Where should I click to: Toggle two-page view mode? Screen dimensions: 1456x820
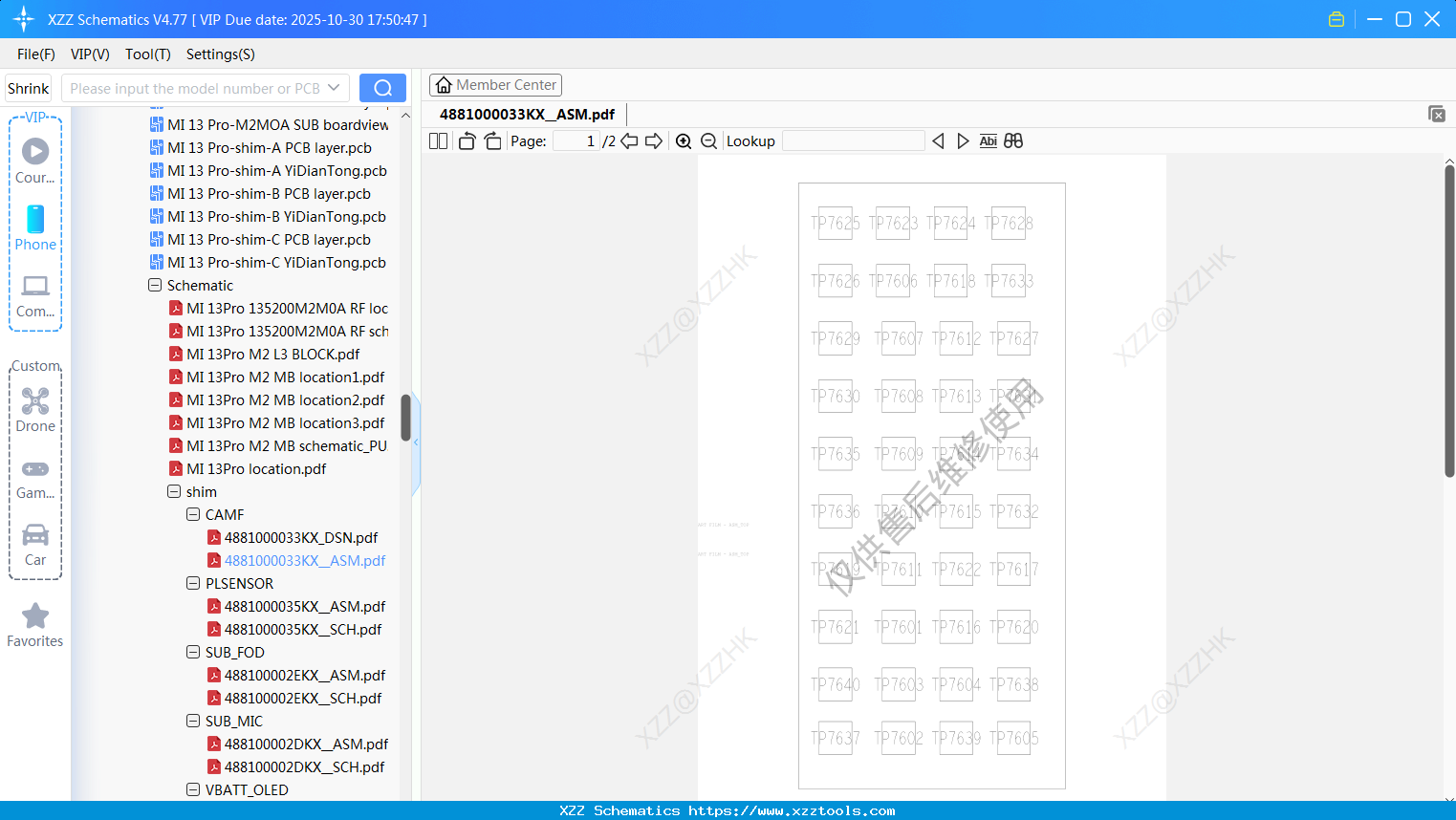(x=438, y=140)
